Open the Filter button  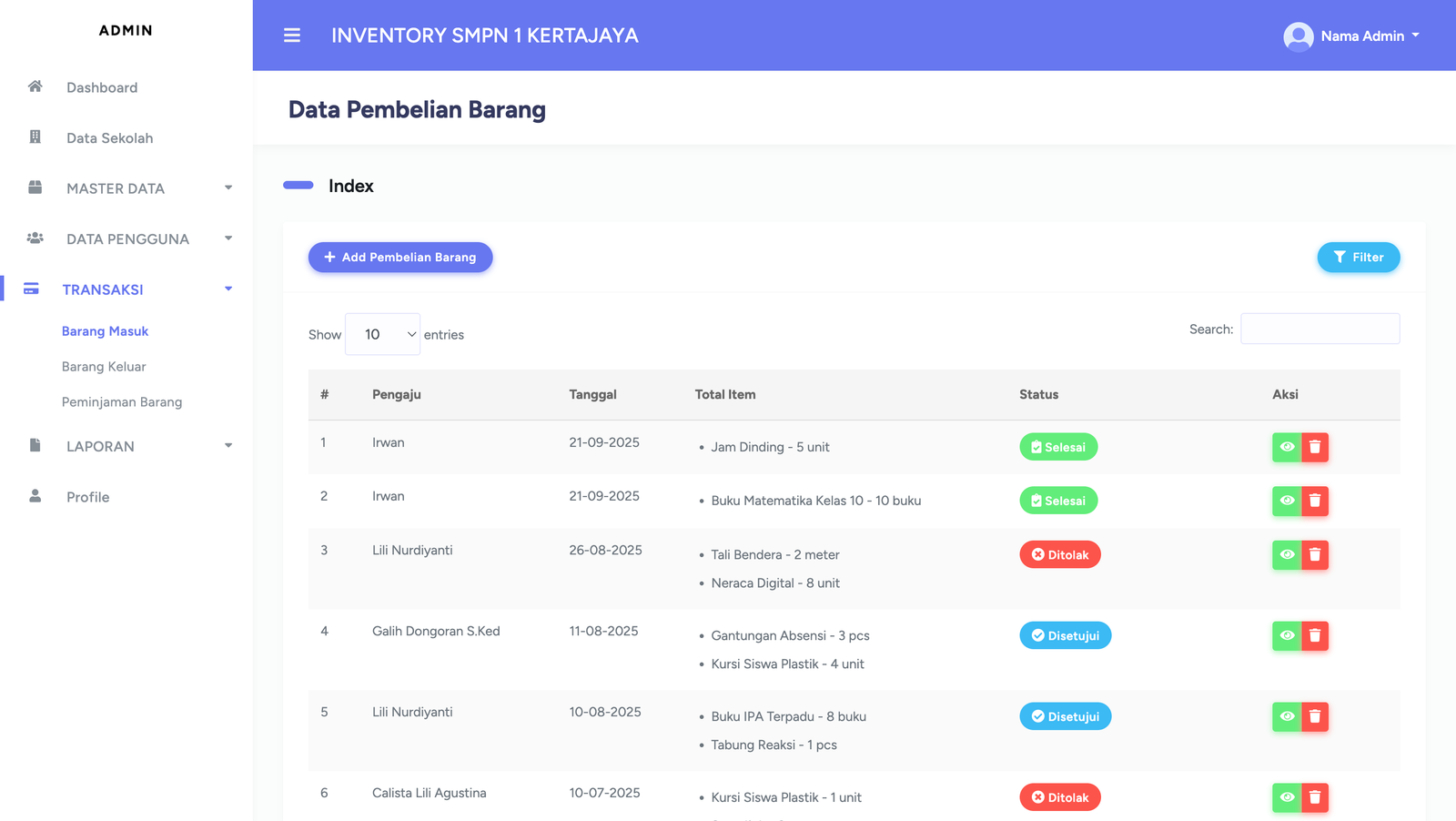coord(1358,258)
